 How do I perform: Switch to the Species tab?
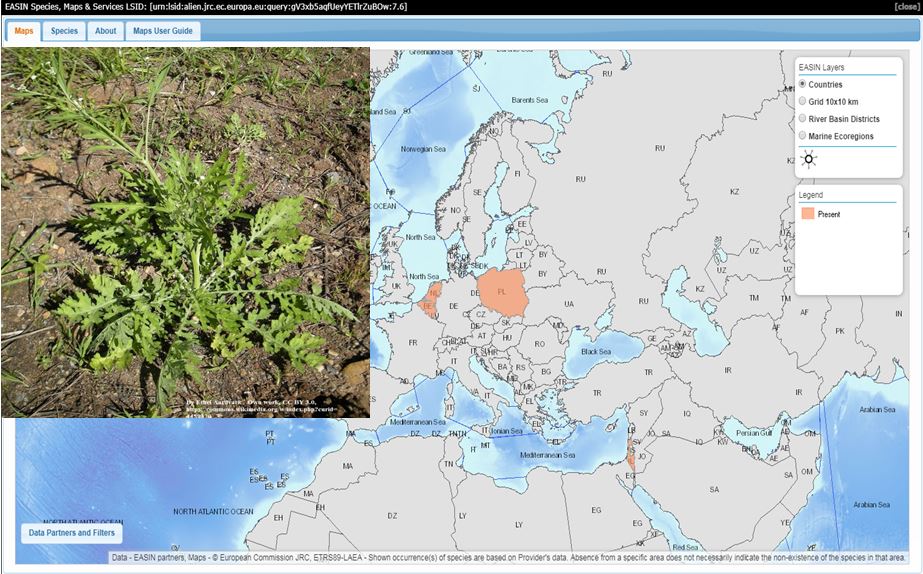(x=64, y=31)
